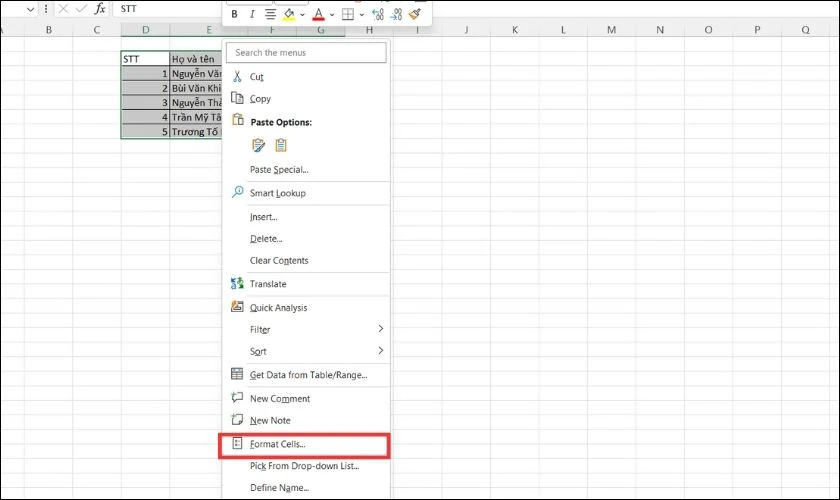This screenshot has width=840, height=500.
Task: Click the formula bar vertical dots handle
Action: pyautogui.click(x=46, y=9)
